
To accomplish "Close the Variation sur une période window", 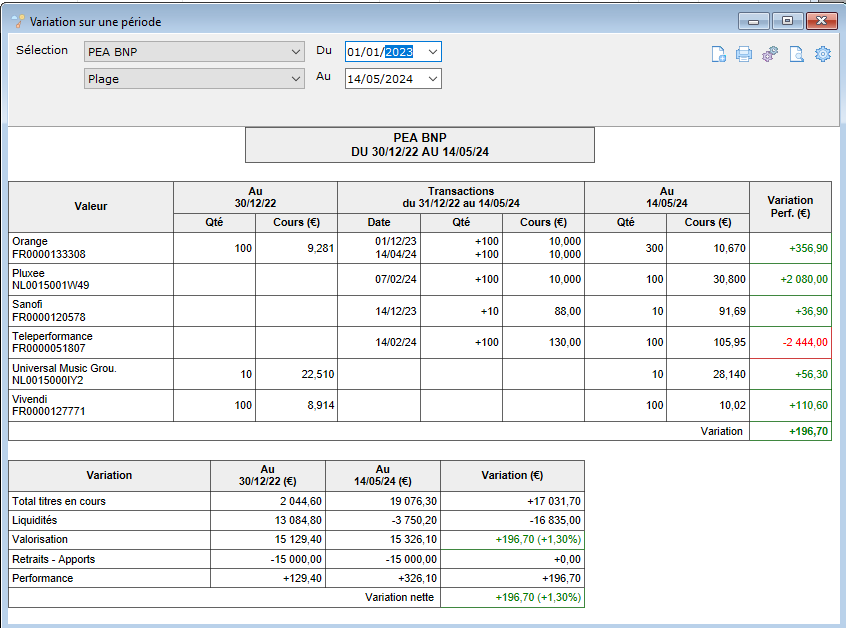I will (x=821, y=21).
